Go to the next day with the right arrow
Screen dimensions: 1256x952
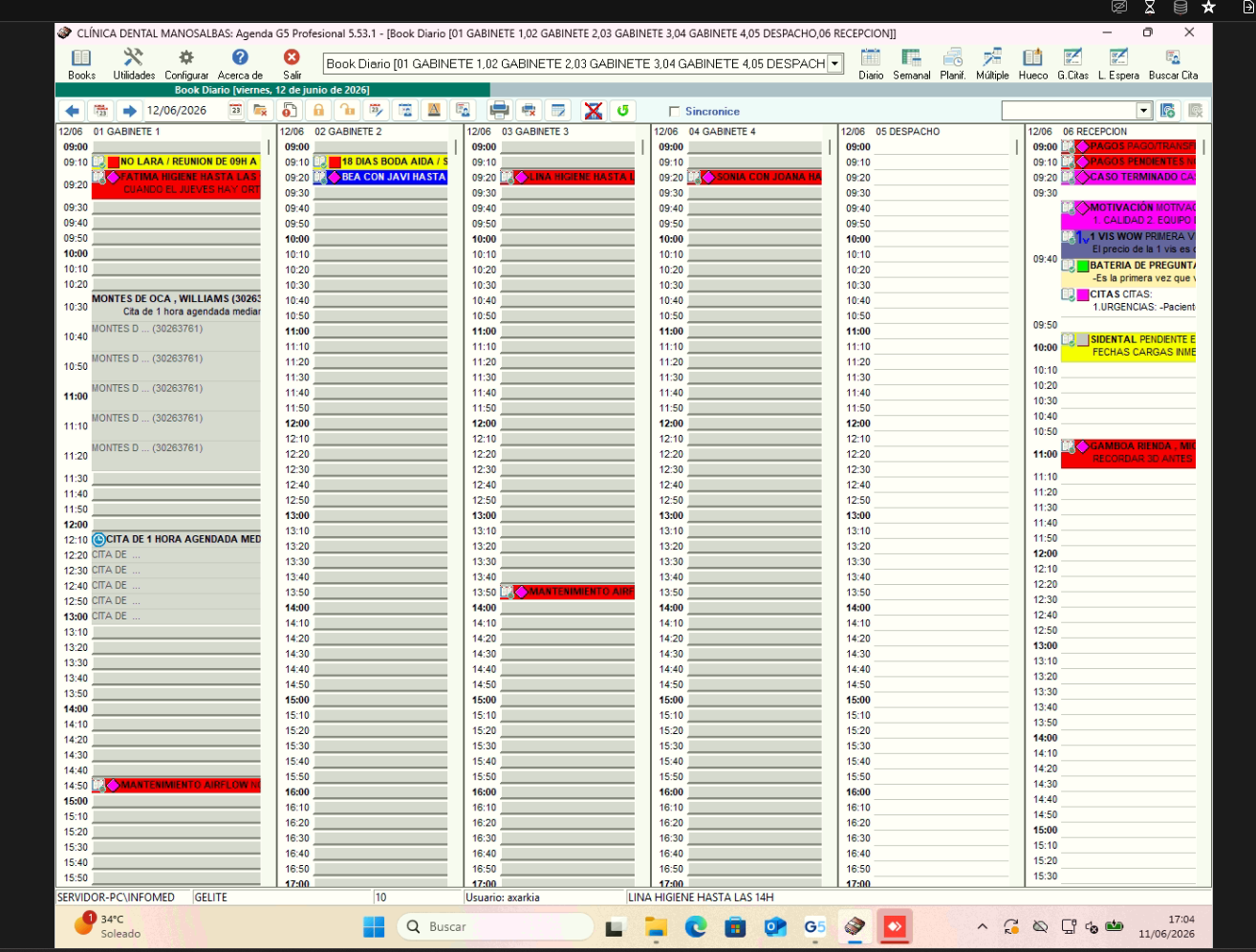point(130,111)
